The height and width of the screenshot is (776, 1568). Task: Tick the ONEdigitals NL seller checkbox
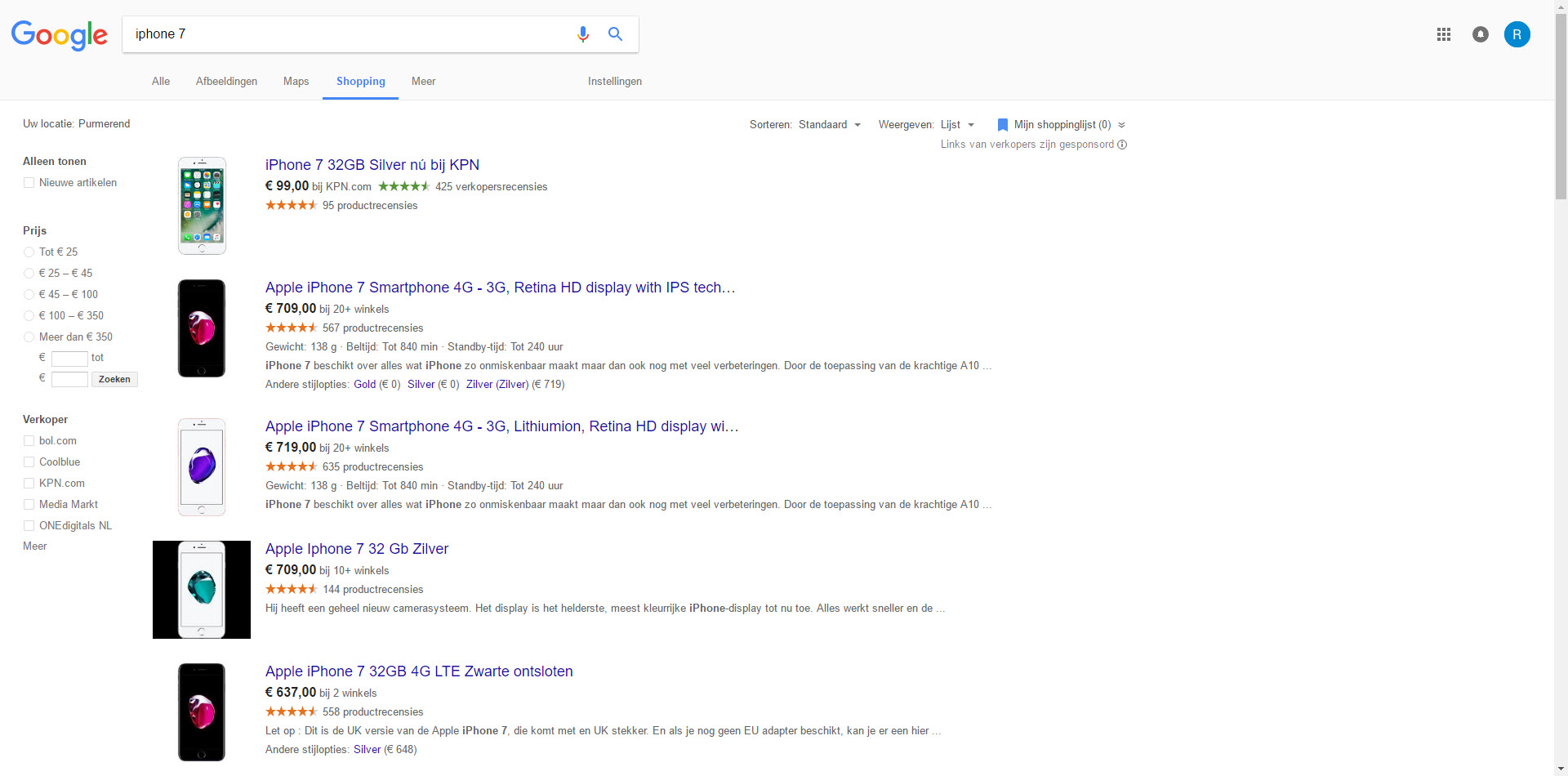click(x=29, y=526)
